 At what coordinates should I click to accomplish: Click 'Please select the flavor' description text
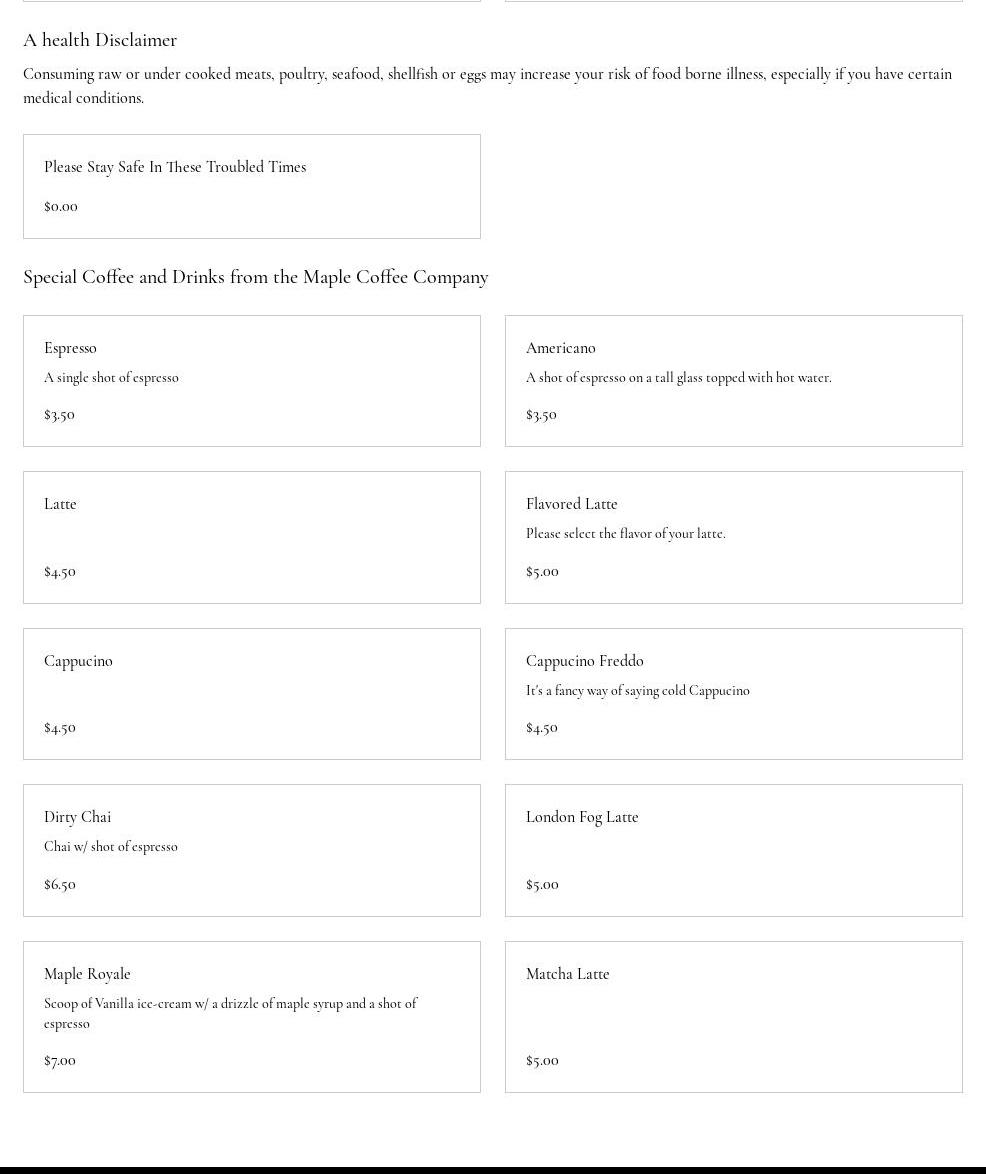(626, 533)
